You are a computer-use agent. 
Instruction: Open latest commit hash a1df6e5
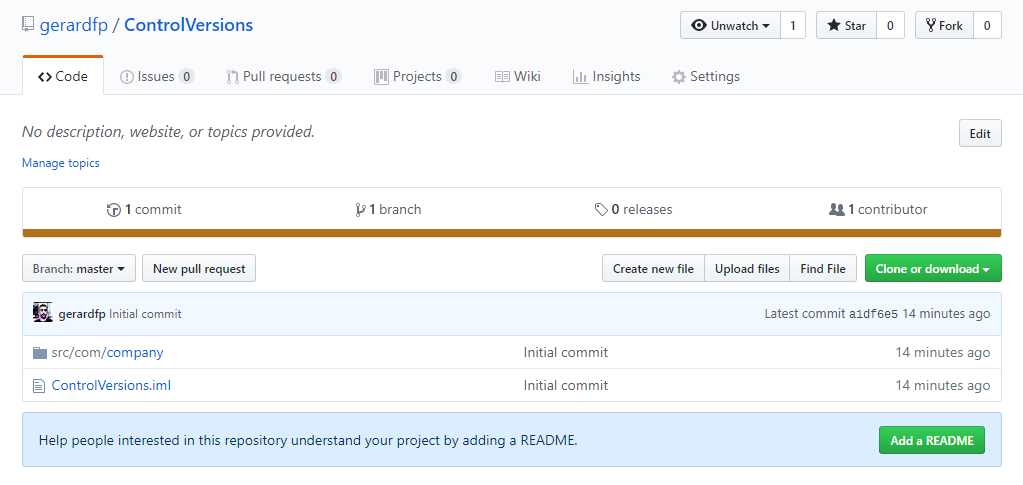pyautogui.click(x=873, y=314)
